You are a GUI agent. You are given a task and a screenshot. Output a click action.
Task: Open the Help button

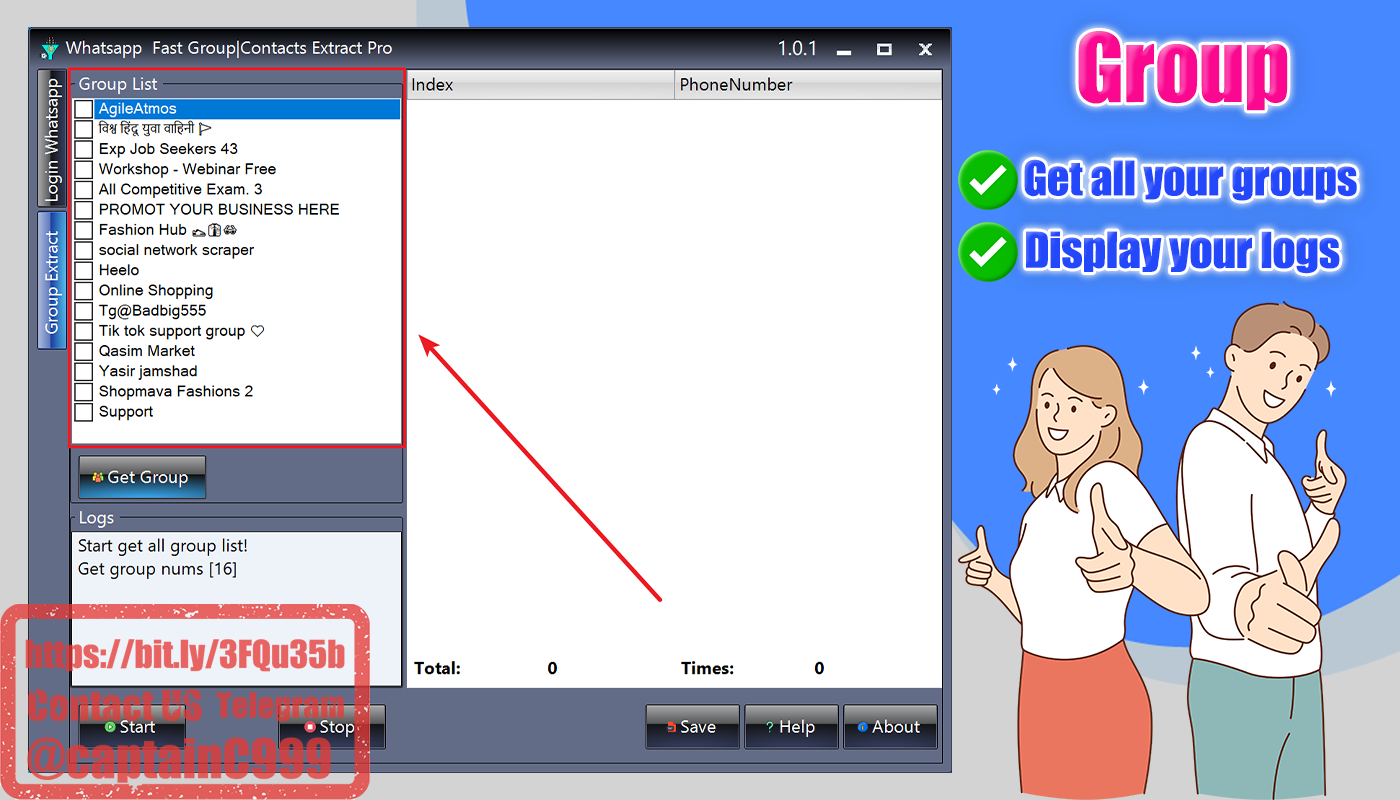point(791,727)
